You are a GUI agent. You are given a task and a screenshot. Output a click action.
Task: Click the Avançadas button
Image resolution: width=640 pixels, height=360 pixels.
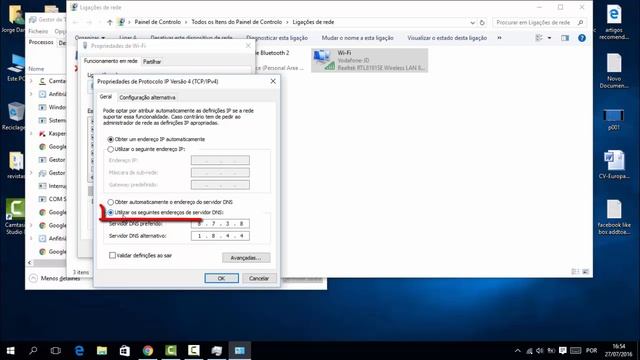(246, 258)
